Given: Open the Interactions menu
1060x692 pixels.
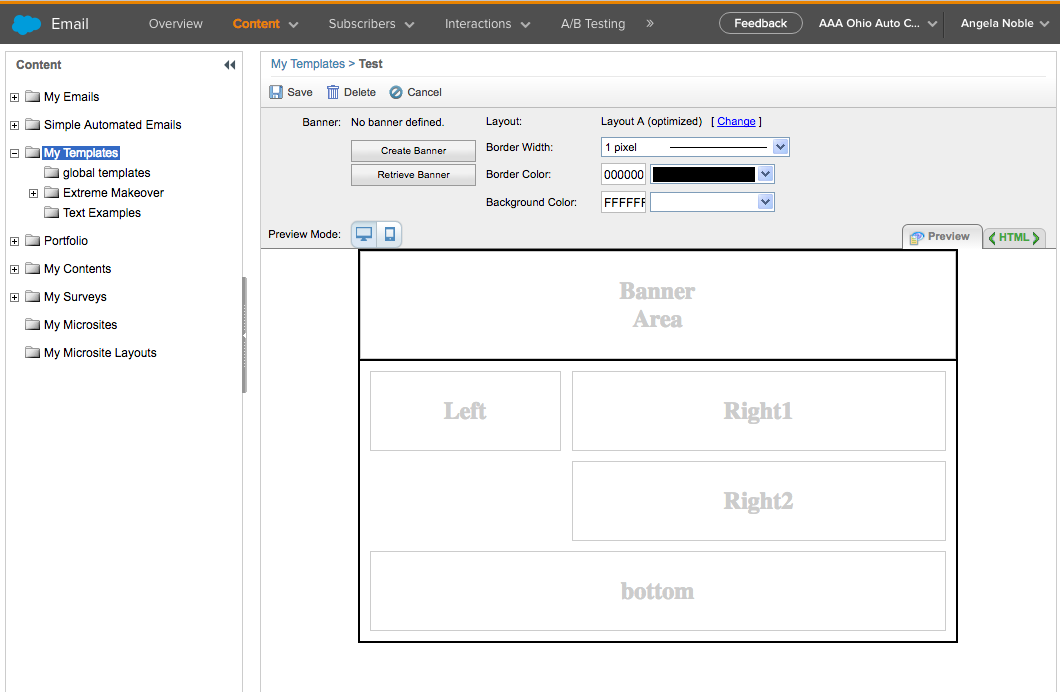Looking at the screenshot, I should point(487,24).
